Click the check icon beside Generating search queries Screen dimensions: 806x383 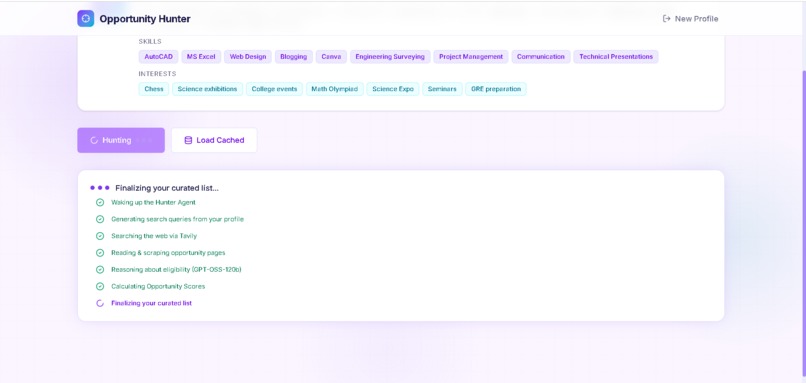(100, 219)
